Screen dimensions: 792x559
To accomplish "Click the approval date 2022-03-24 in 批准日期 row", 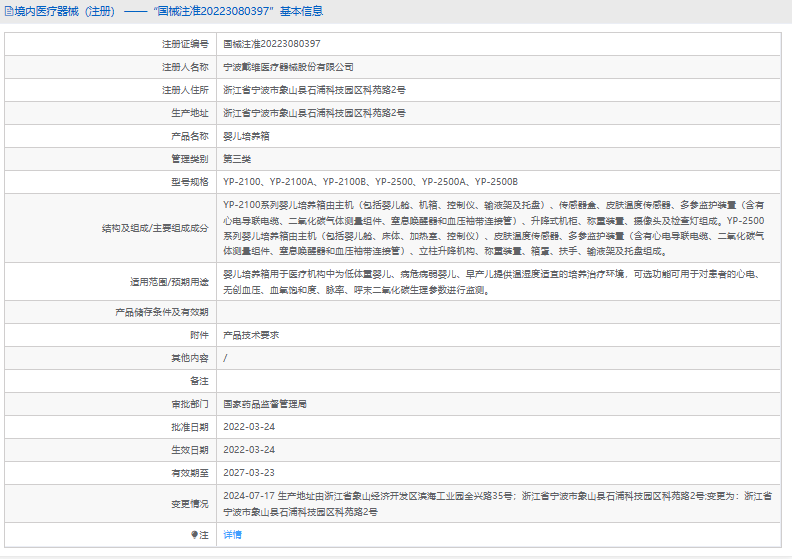I will click(249, 427).
